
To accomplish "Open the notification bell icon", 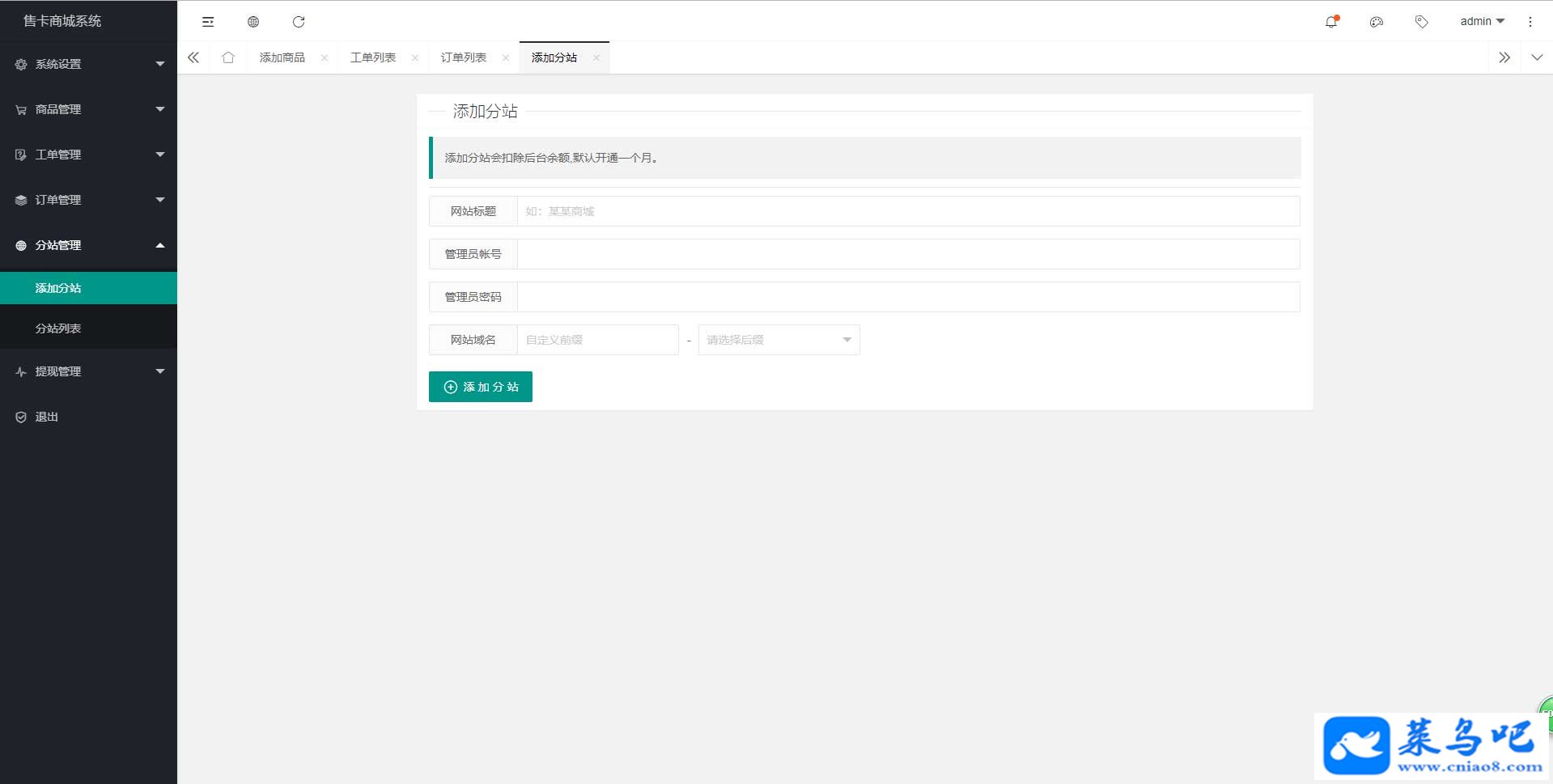I will pyautogui.click(x=1331, y=22).
